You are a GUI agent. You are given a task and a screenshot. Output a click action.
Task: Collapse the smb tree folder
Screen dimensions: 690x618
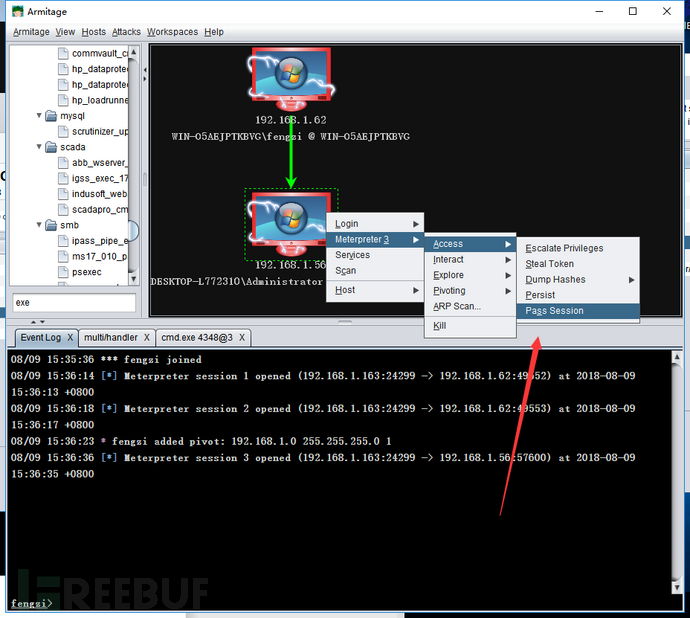coord(39,225)
